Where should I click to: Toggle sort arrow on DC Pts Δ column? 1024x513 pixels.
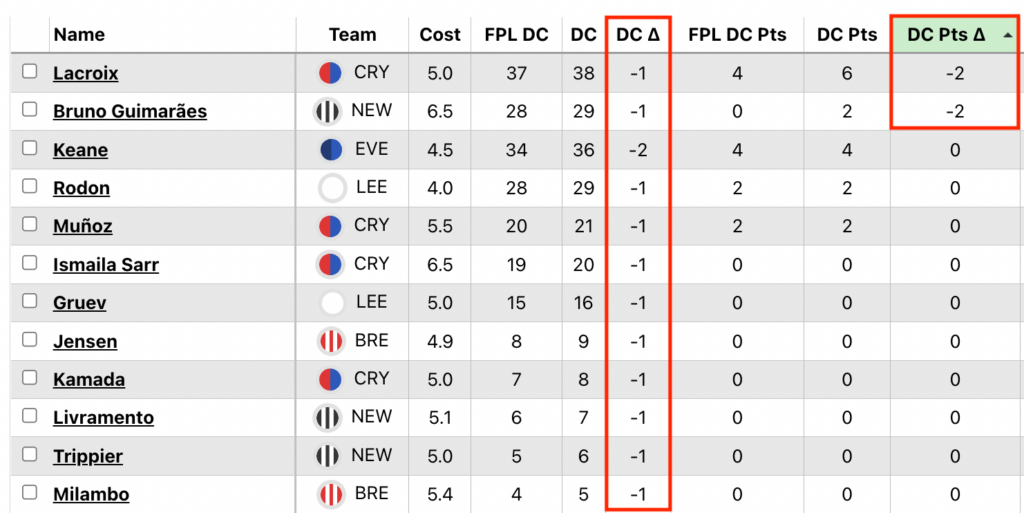point(1006,35)
